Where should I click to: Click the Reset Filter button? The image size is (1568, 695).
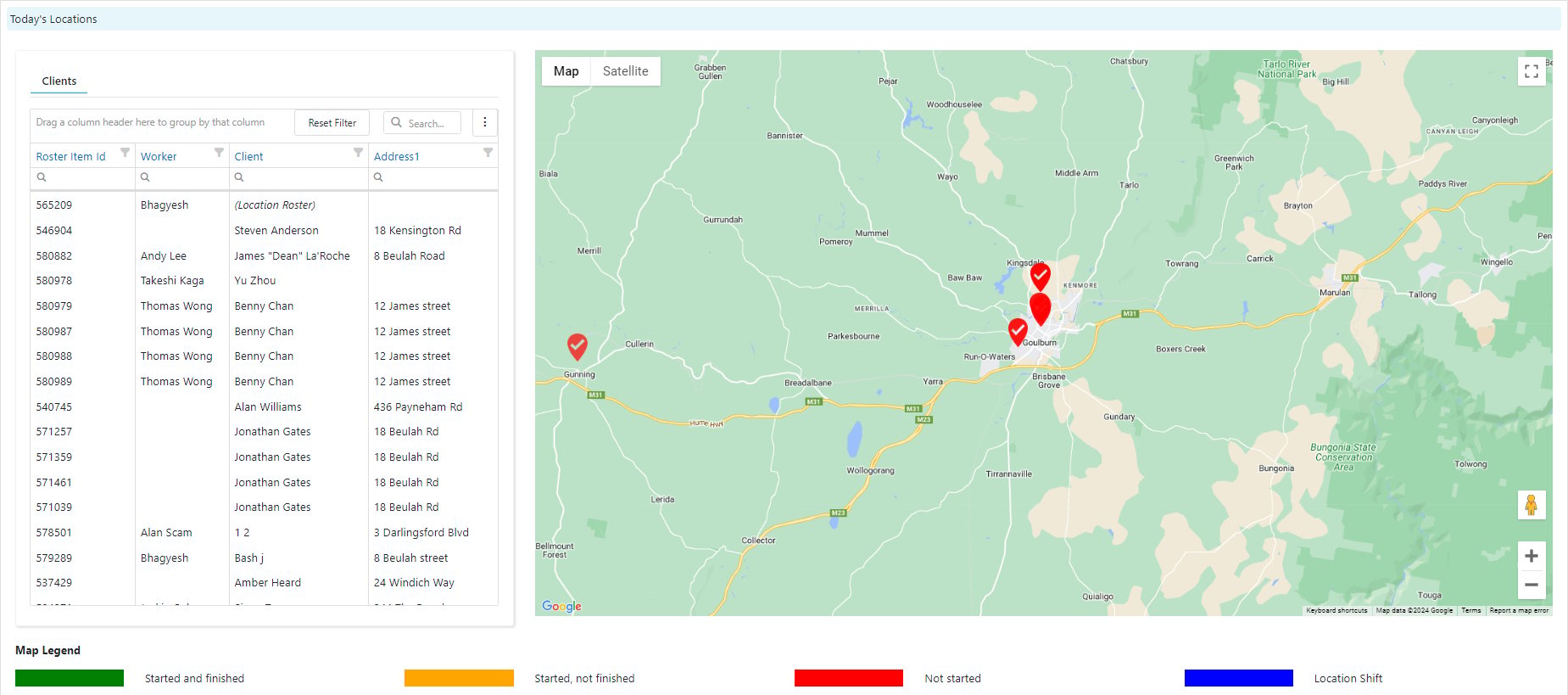click(x=332, y=123)
